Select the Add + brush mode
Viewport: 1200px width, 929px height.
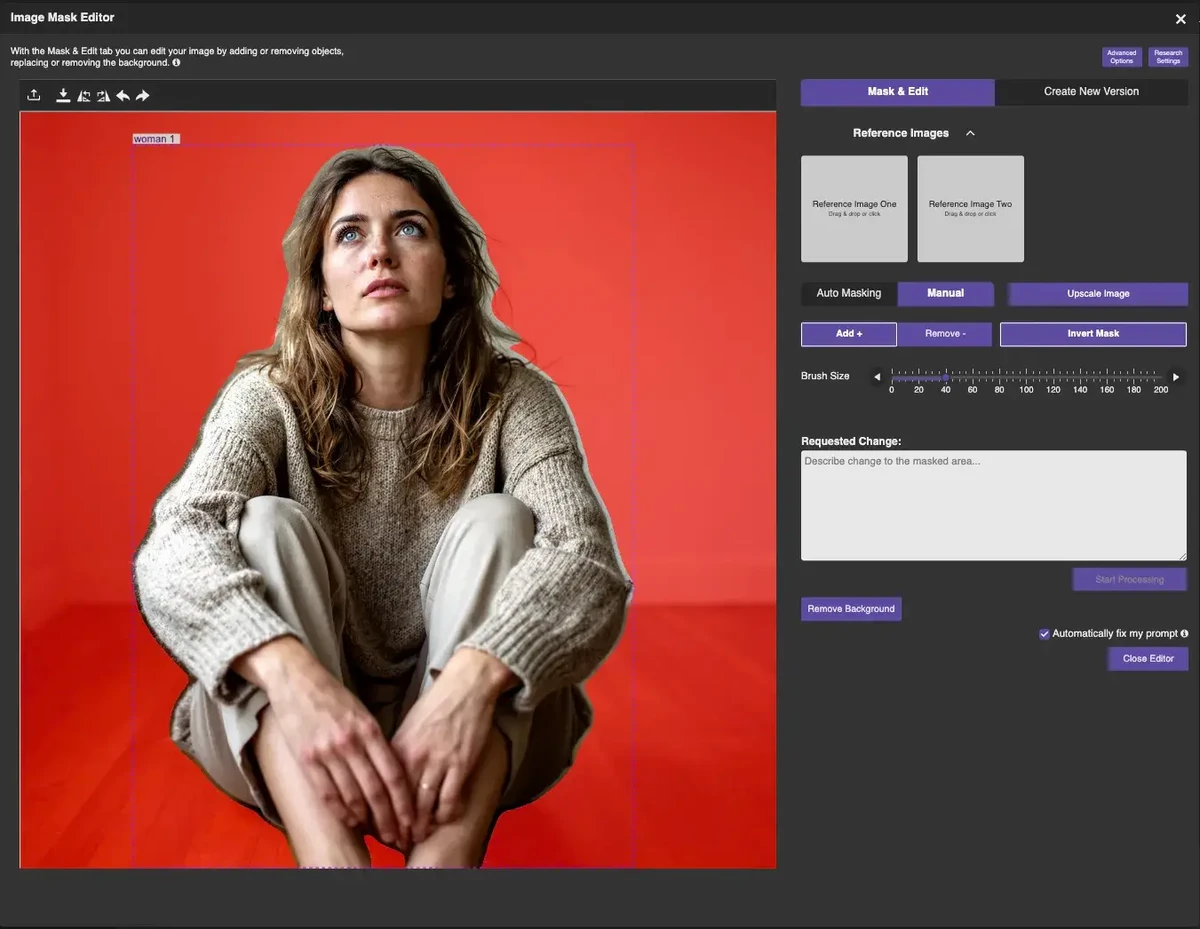[849, 334]
